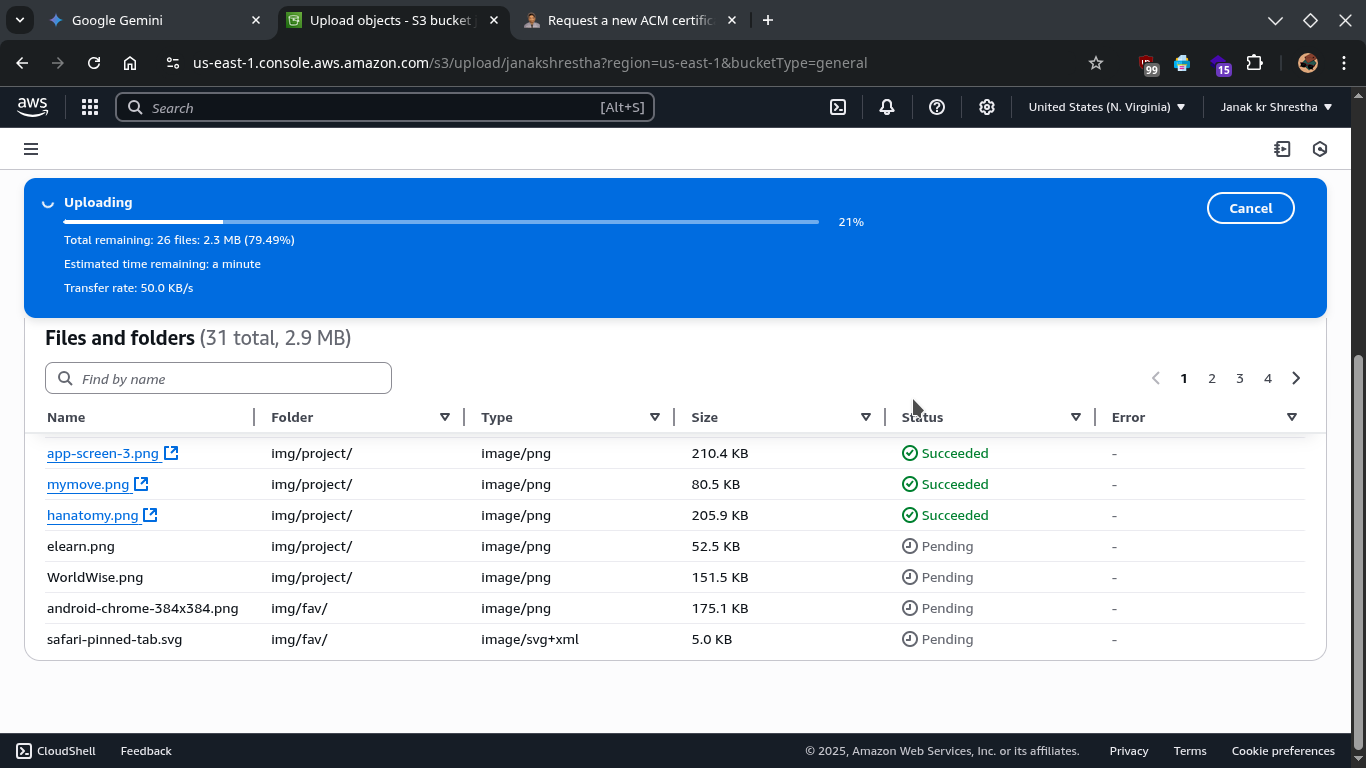Click the AWS support help icon
Viewport: 1366px width, 768px height.
[x=937, y=107]
